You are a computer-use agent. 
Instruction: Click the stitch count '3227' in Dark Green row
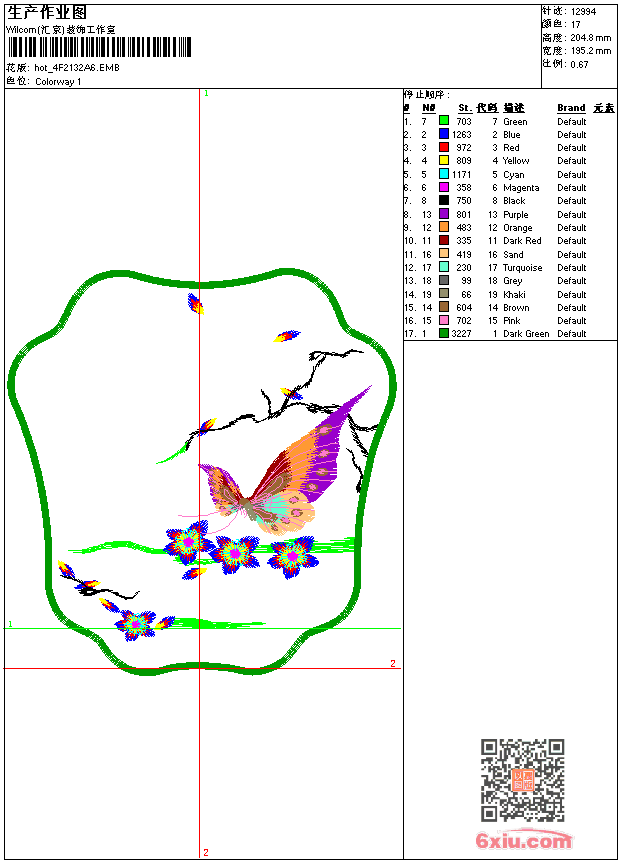coord(461,334)
